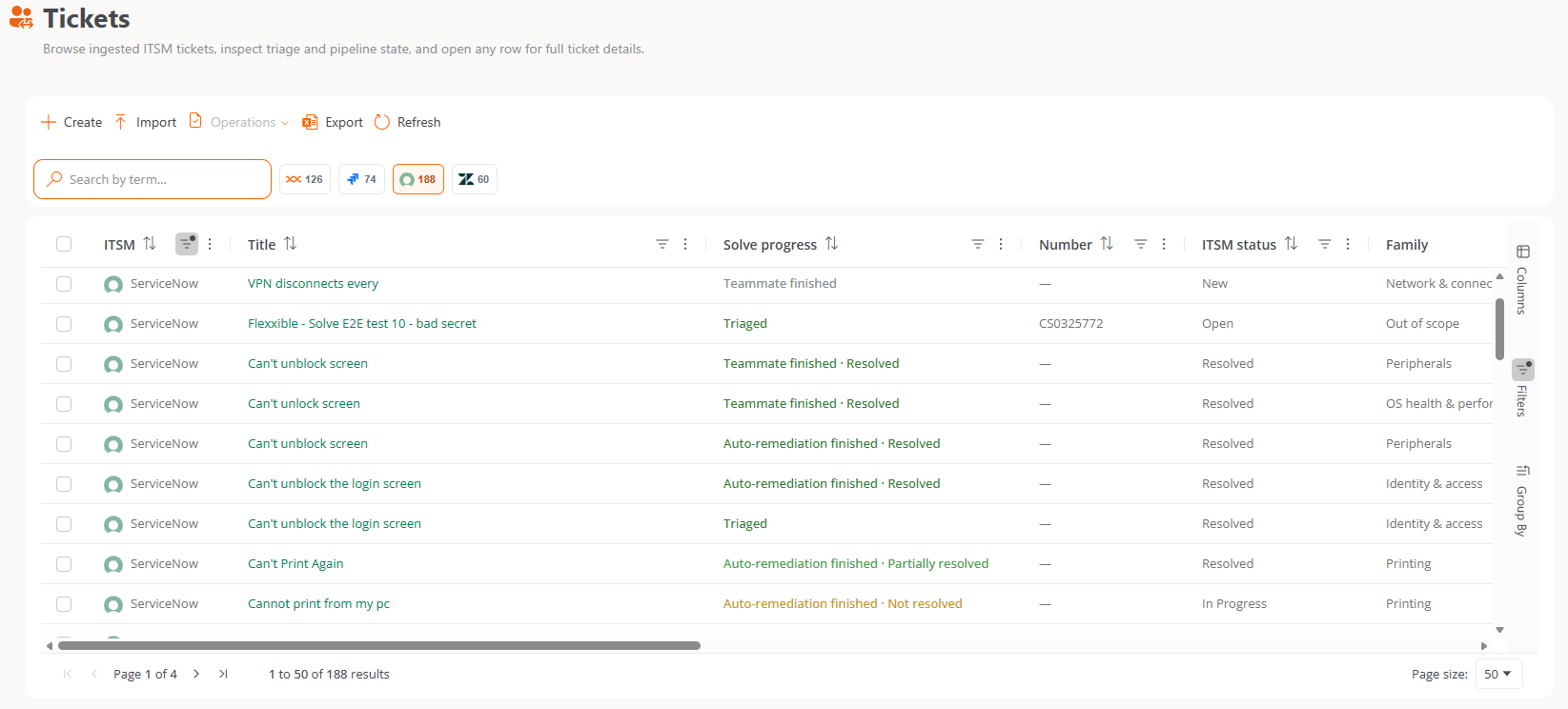Check the VPN disconnects every row checkbox
This screenshot has height=709, width=1568.
(64, 284)
